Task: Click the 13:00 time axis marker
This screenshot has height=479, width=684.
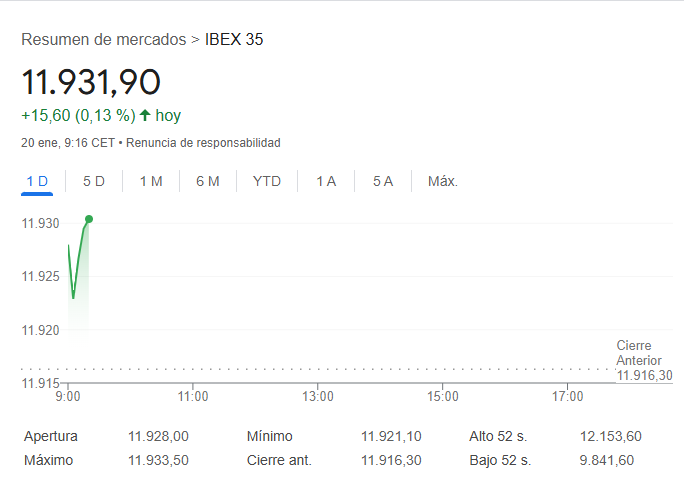Action: 318,396
